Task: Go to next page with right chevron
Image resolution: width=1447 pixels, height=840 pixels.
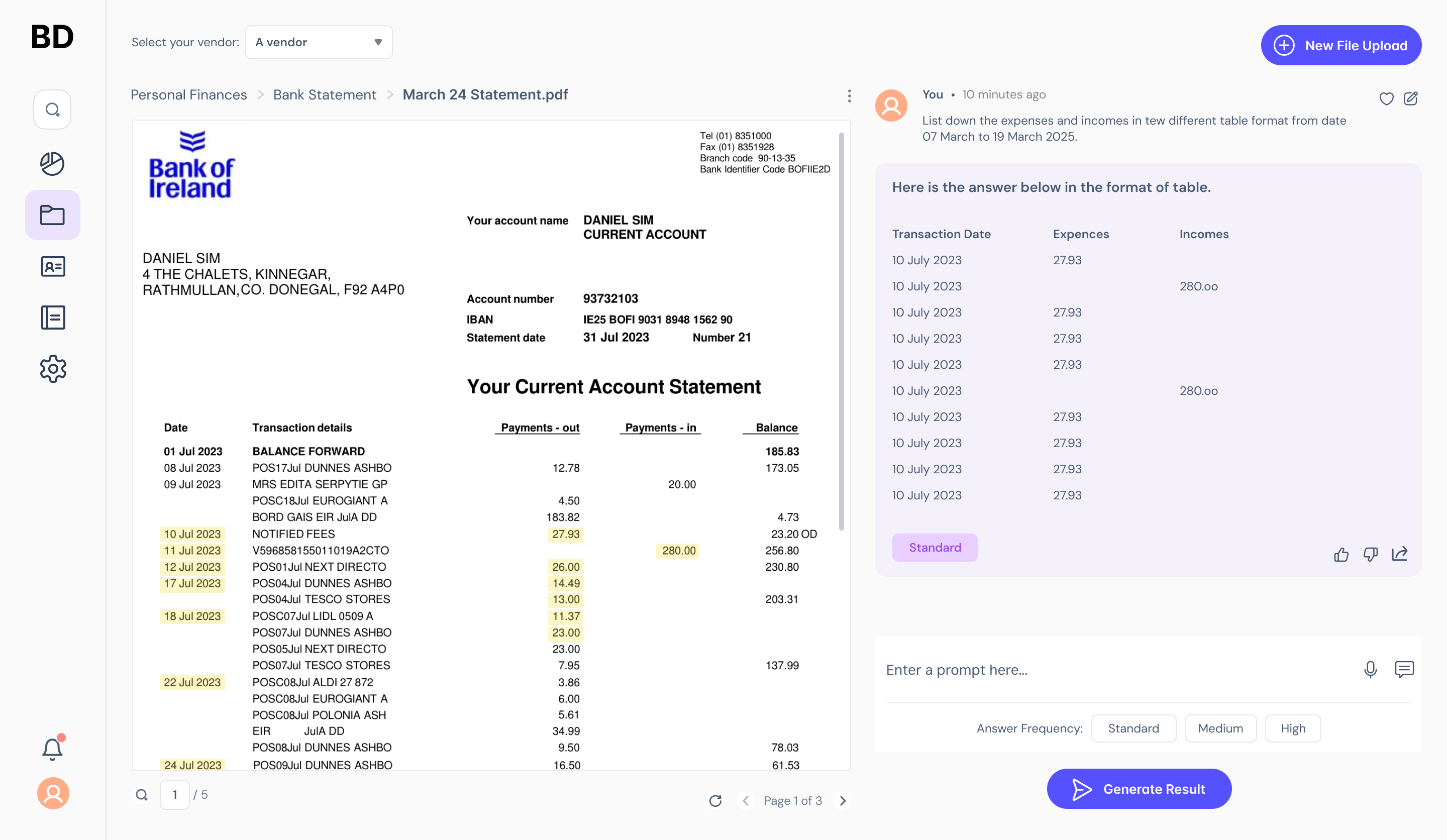Action: 843,800
